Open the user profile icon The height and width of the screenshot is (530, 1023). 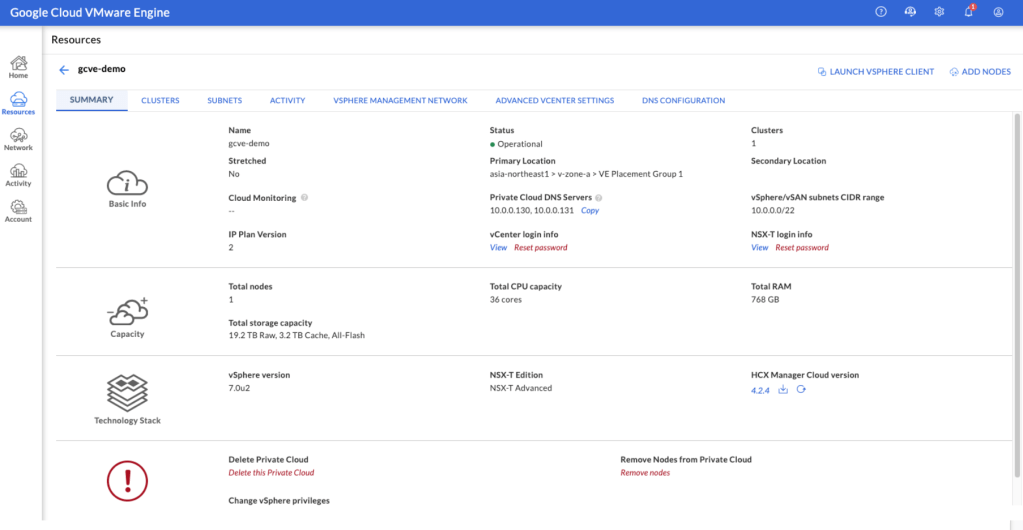click(998, 12)
